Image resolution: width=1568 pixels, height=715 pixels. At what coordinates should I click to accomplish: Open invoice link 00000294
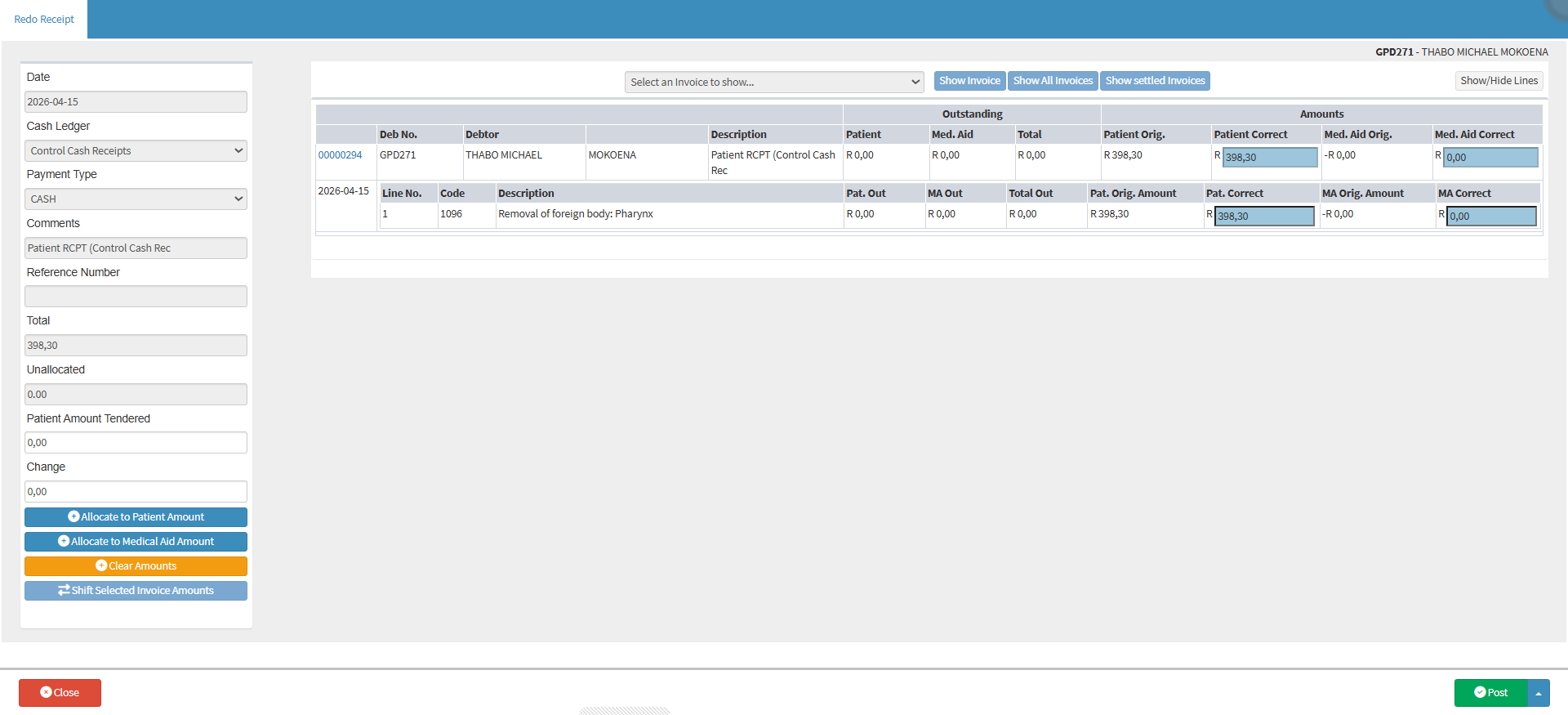coord(340,155)
